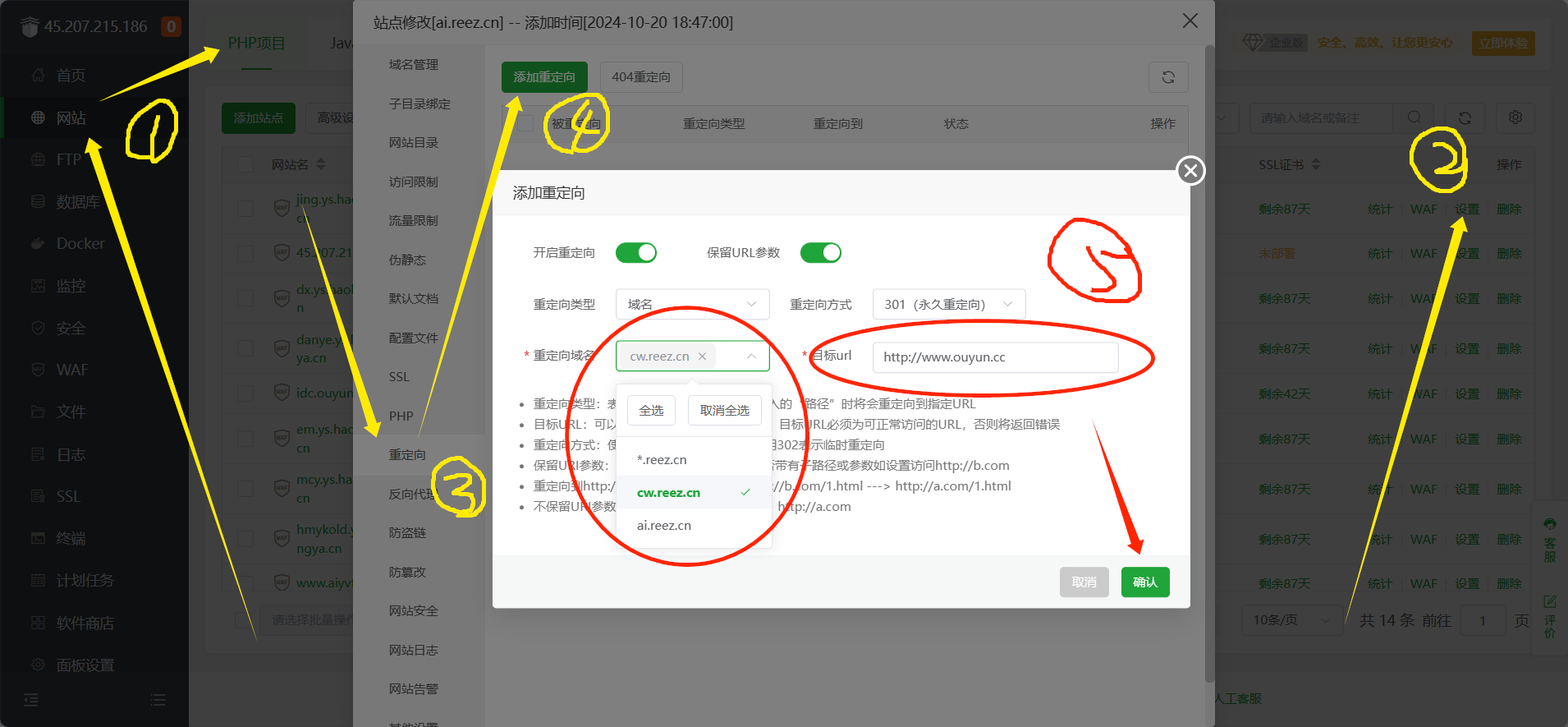Open the 终端 terminal icon

[38, 538]
